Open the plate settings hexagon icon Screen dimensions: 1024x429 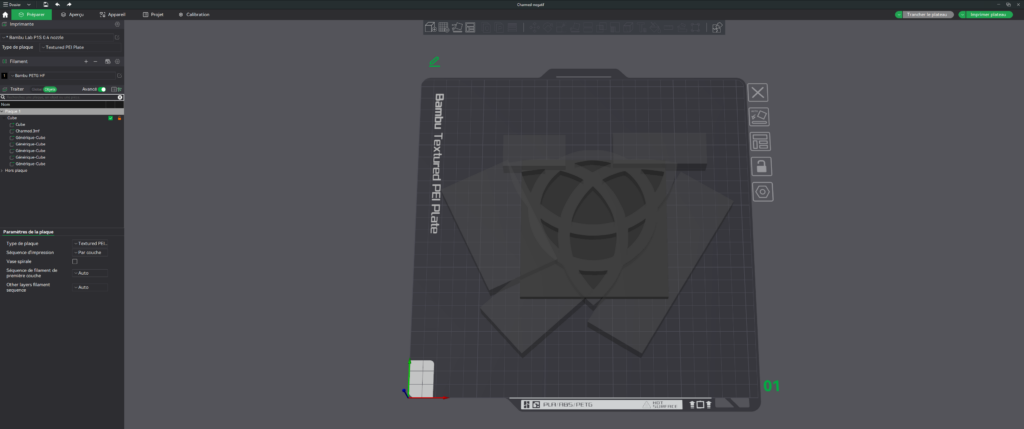pos(763,192)
